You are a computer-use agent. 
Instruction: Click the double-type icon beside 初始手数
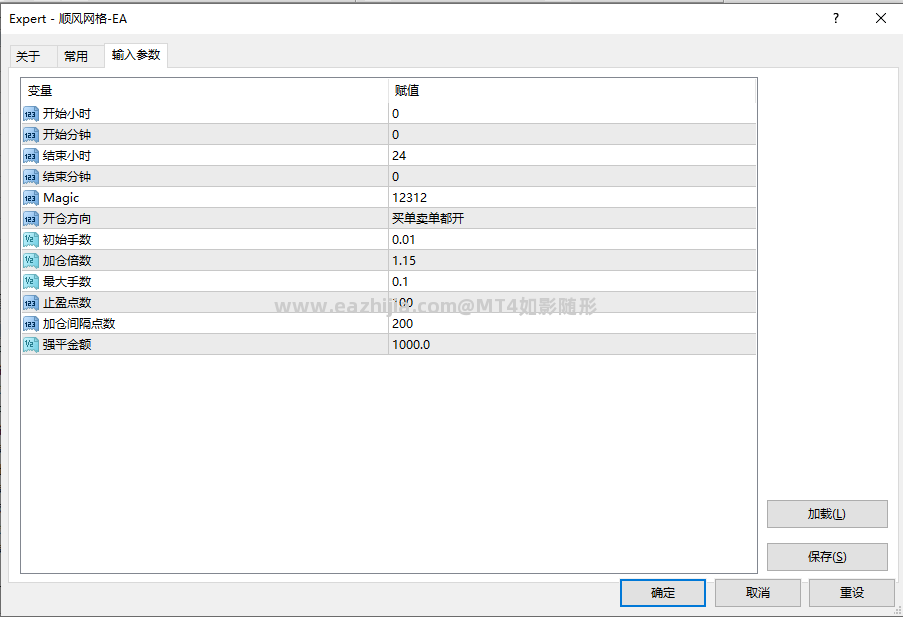(x=31, y=240)
